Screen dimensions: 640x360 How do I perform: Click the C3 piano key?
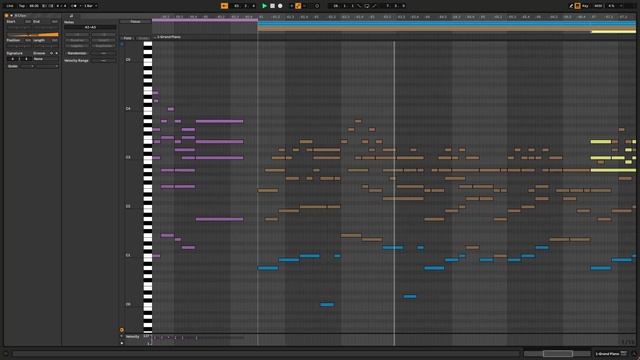pyautogui.click(x=147, y=158)
